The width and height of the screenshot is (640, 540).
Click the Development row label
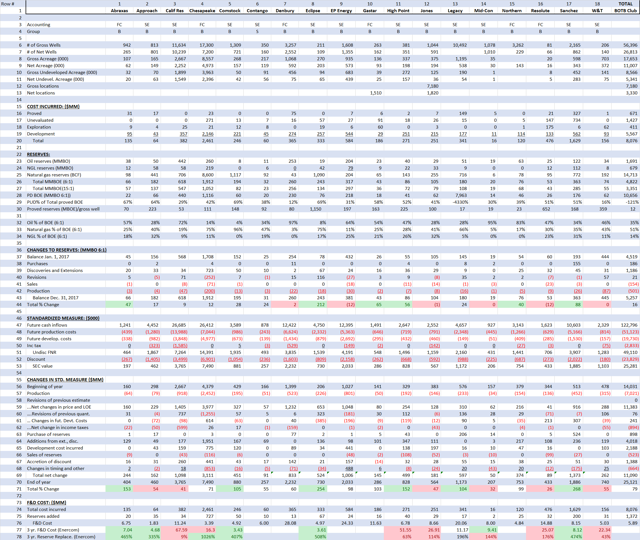coord(41,134)
